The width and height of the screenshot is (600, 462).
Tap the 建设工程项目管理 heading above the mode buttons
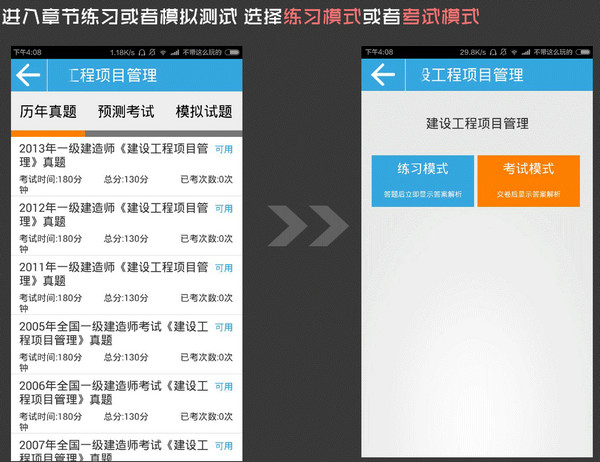(x=476, y=124)
